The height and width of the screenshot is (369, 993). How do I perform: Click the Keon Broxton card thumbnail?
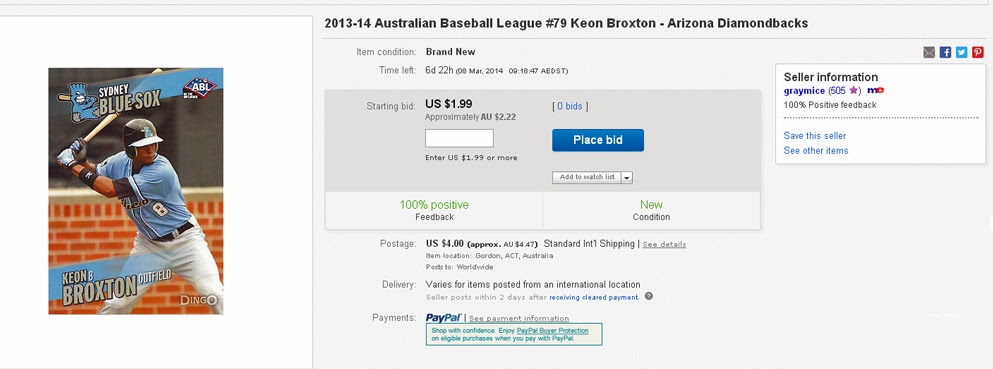click(136, 191)
